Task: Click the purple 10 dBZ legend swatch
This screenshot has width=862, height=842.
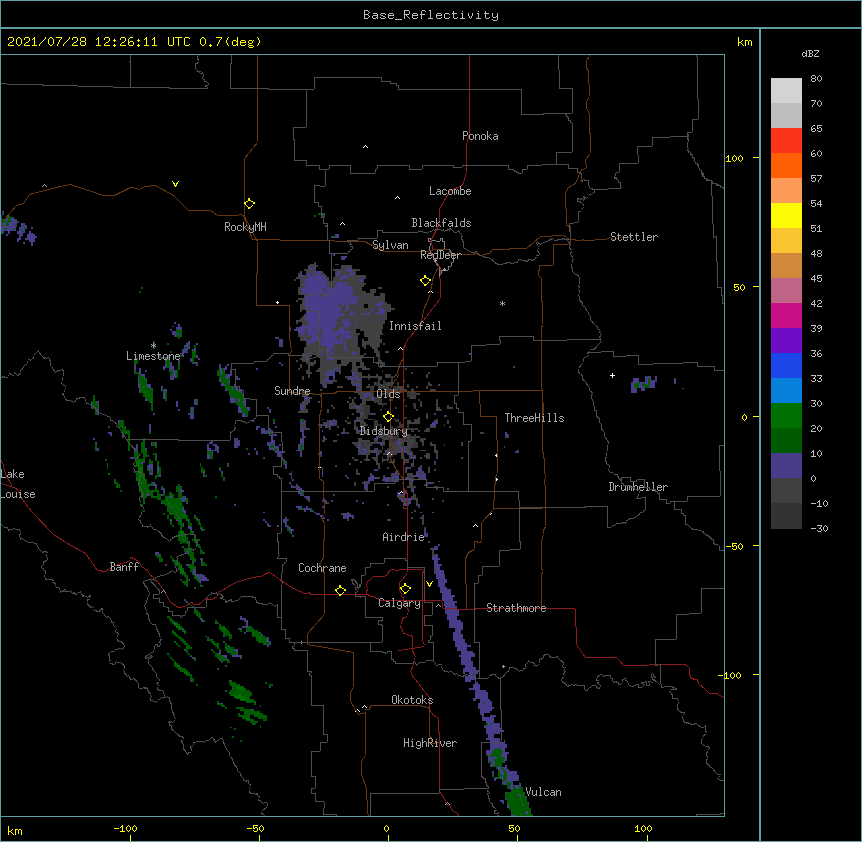Action: click(786, 466)
